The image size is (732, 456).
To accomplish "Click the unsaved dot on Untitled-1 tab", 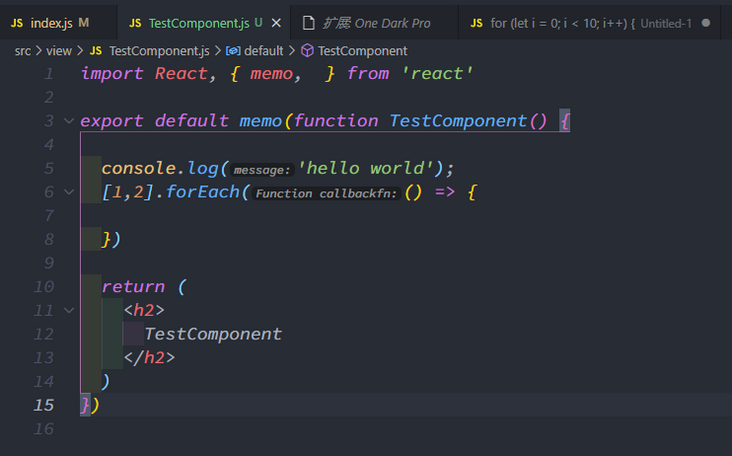I will pyautogui.click(x=706, y=23).
